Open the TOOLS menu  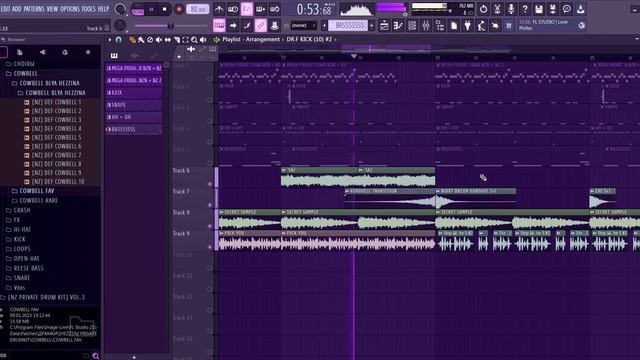89,9
